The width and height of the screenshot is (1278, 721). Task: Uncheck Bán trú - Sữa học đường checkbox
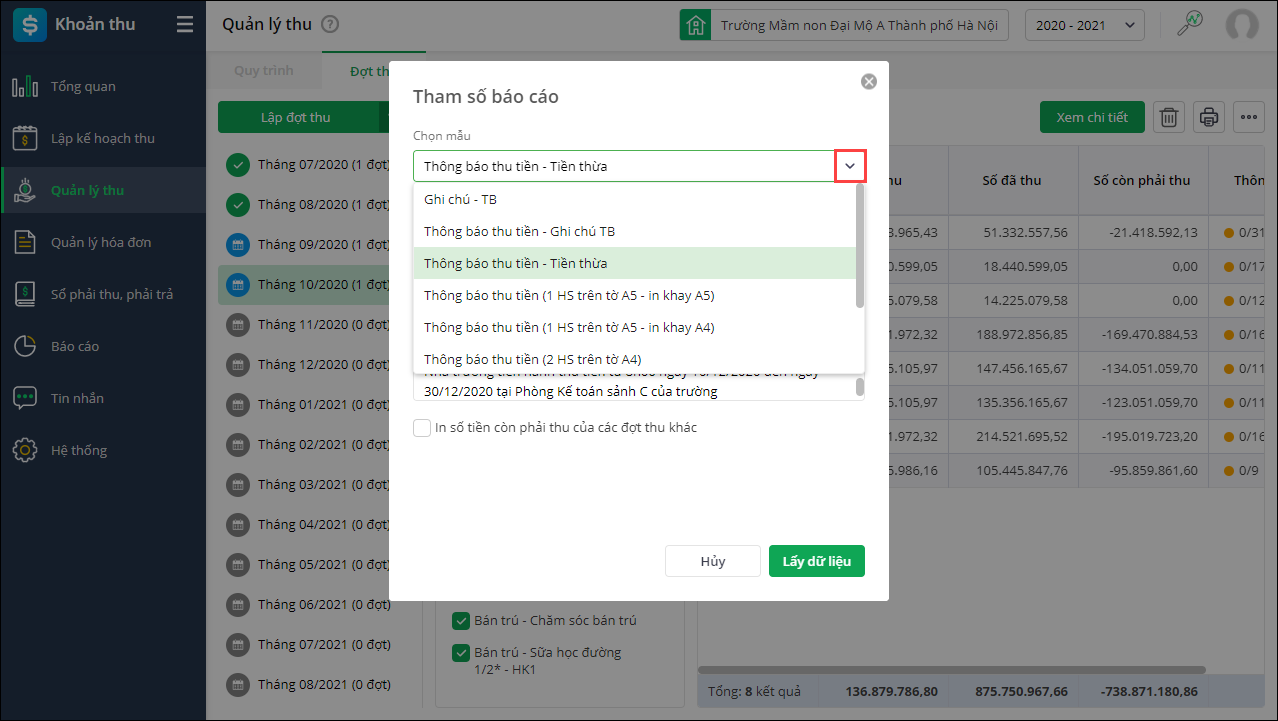(461, 653)
